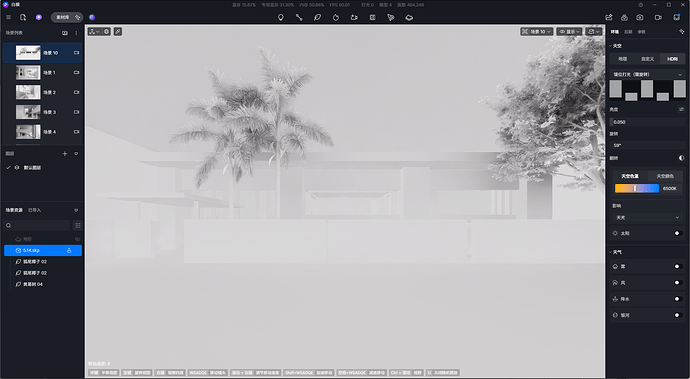Click the half-circle flip icon
The height and width of the screenshot is (379, 690).
tap(682, 158)
